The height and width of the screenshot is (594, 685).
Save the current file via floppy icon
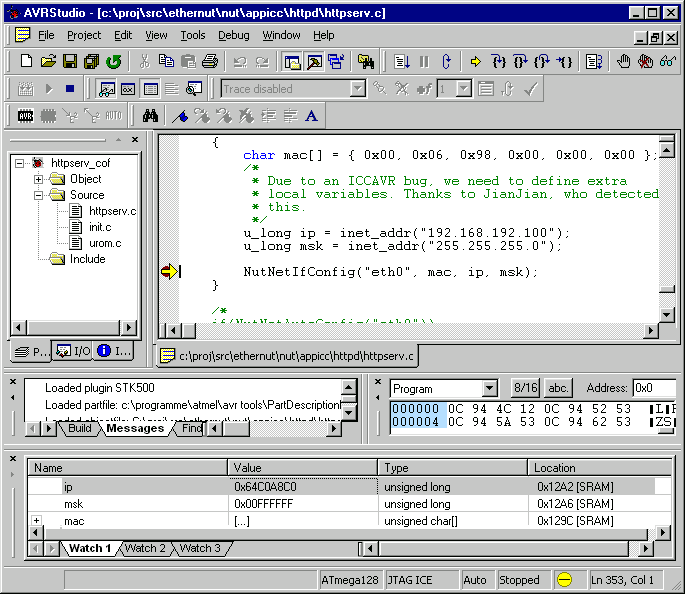(70, 62)
